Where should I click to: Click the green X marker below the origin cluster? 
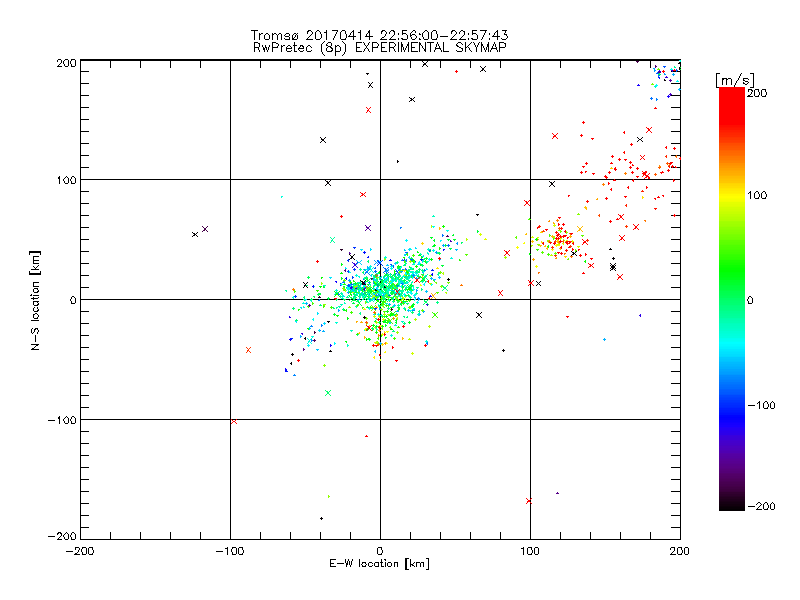[x=328, y=393]
